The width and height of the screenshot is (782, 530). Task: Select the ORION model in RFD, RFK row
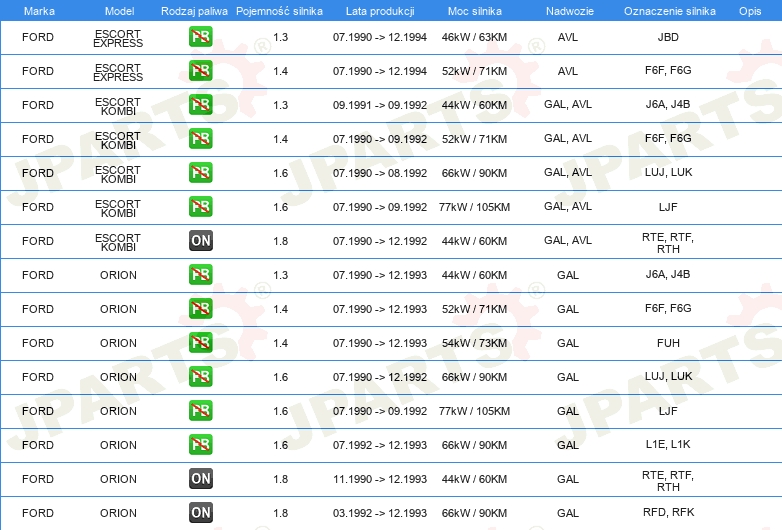click(118, 513)
